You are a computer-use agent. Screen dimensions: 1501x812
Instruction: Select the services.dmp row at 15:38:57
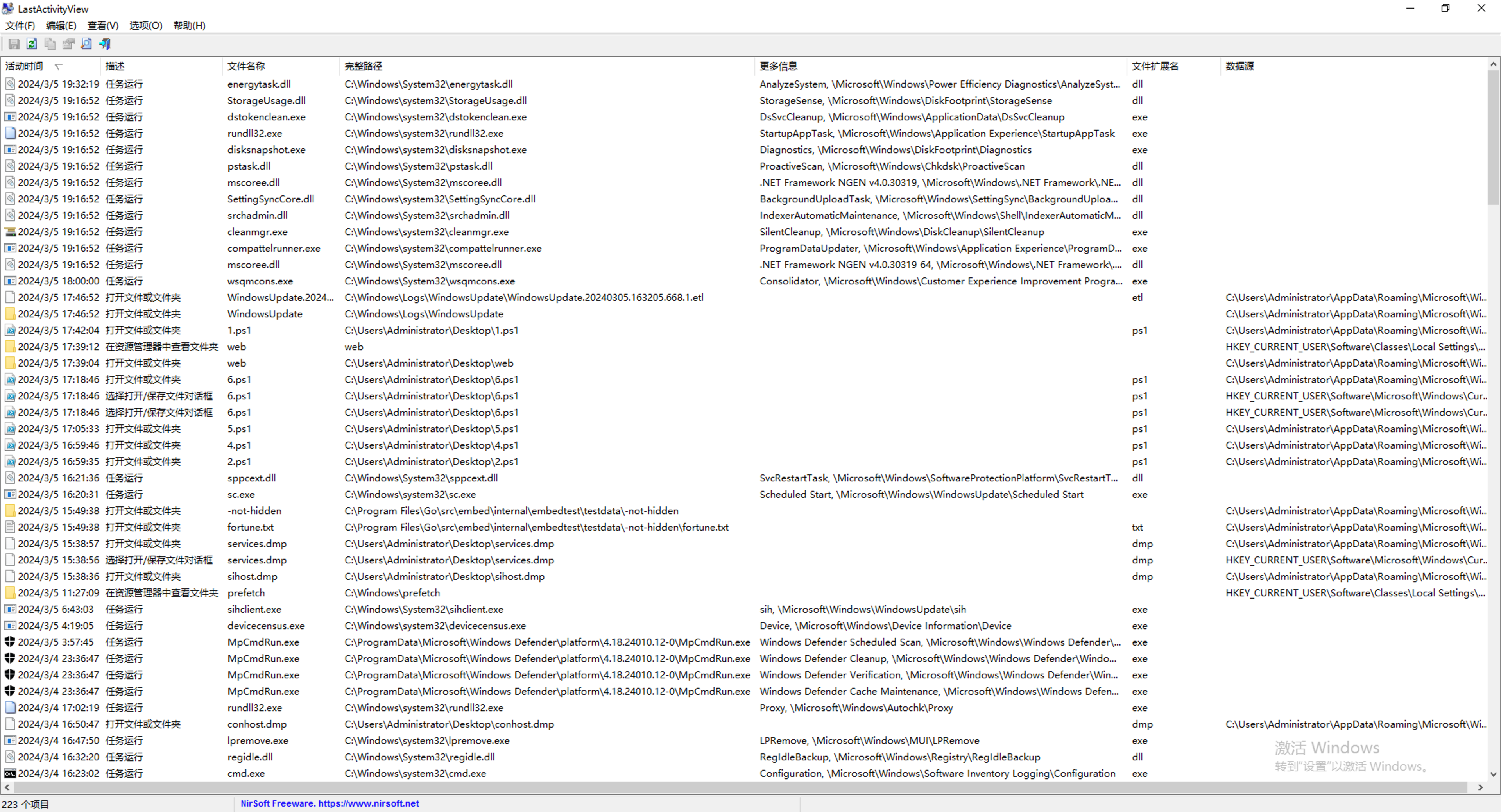[256, 544]
